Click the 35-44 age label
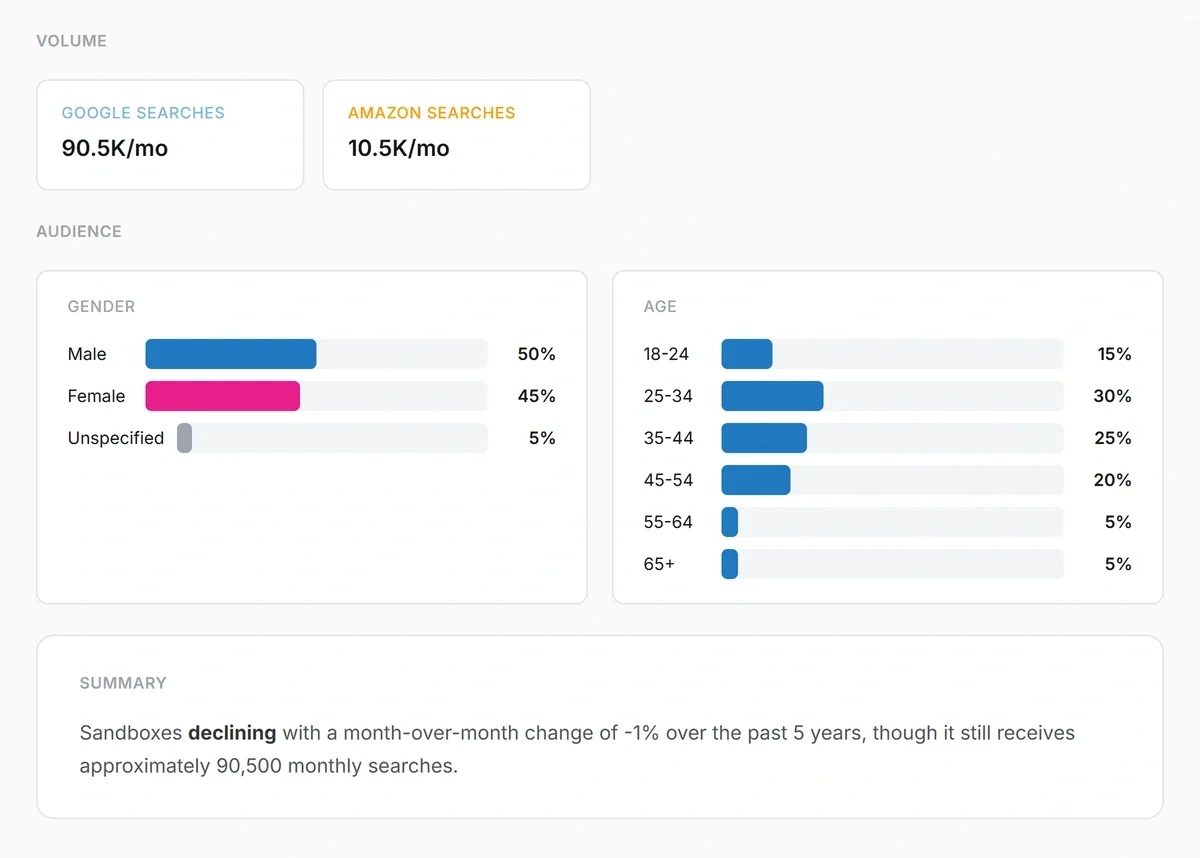 click(668, 438)
